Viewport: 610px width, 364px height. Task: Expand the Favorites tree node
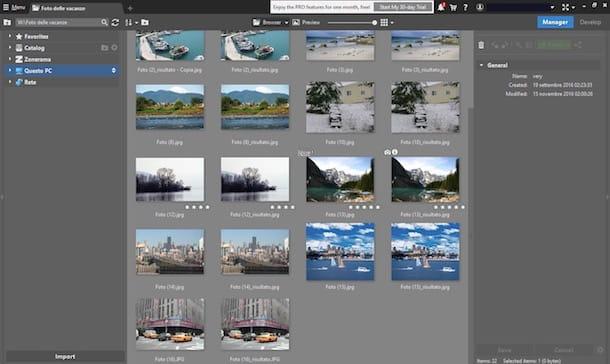(x=10, y=36)
